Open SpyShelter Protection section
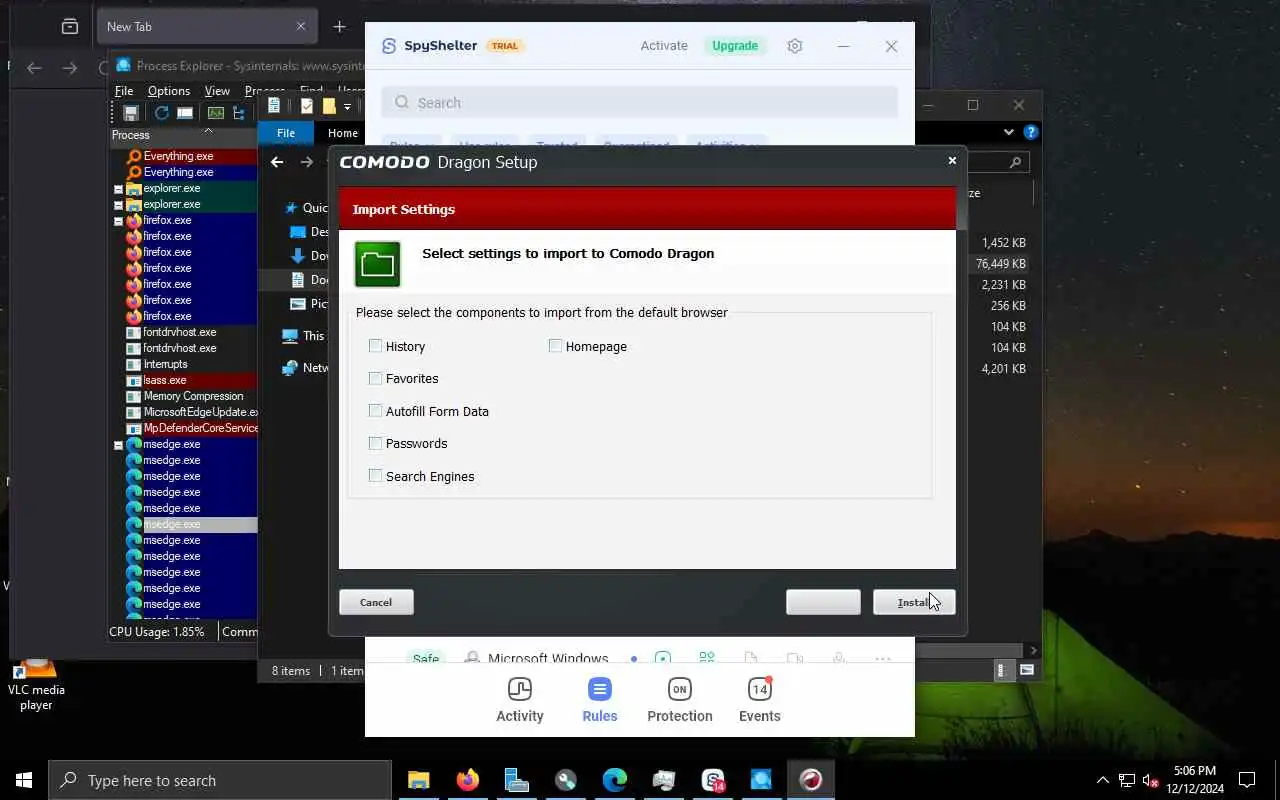This screenshot has height=800, width=1280. (680, 700)
